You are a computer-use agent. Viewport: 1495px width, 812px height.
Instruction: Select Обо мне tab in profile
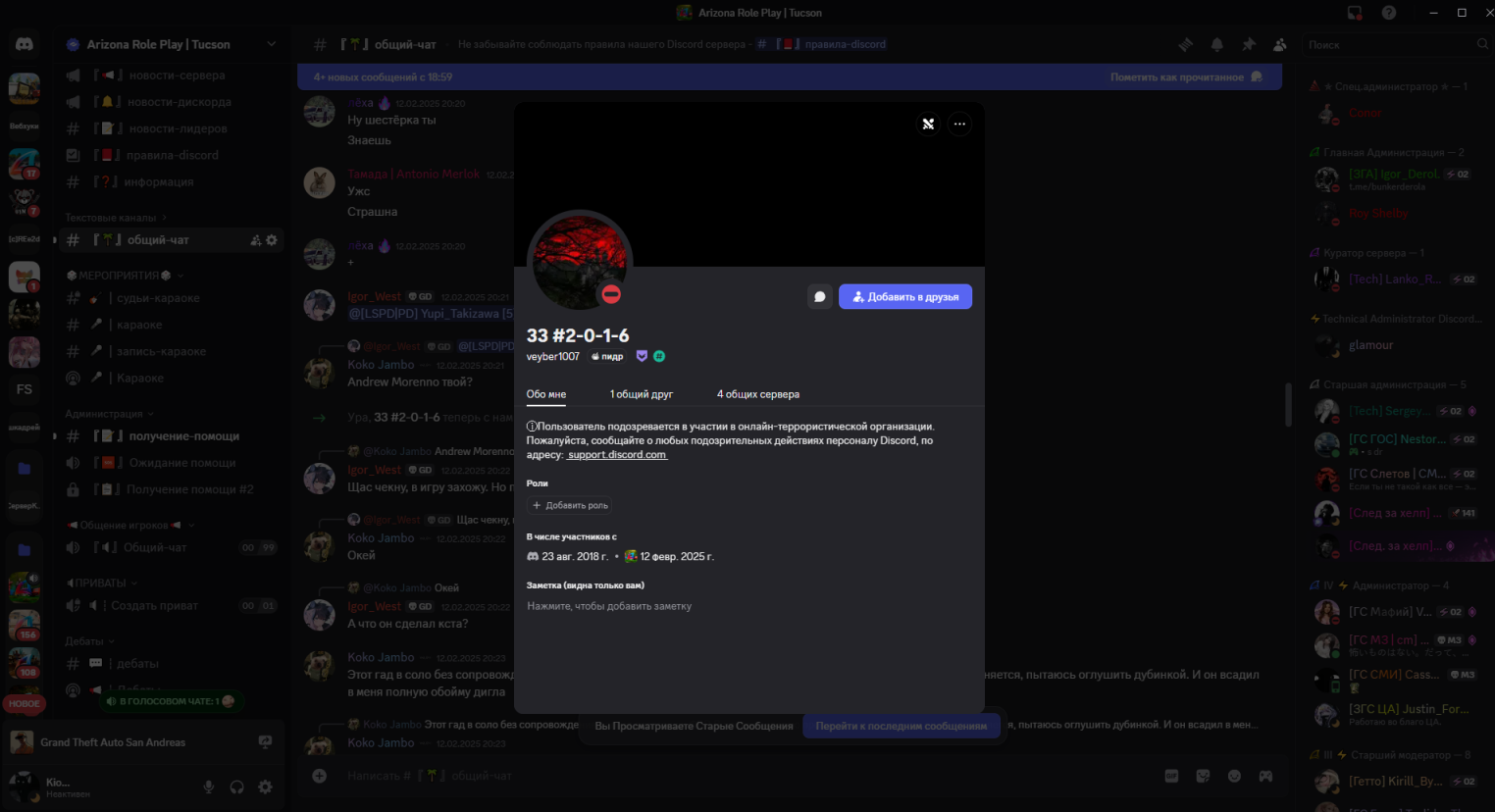pos(546,394)
